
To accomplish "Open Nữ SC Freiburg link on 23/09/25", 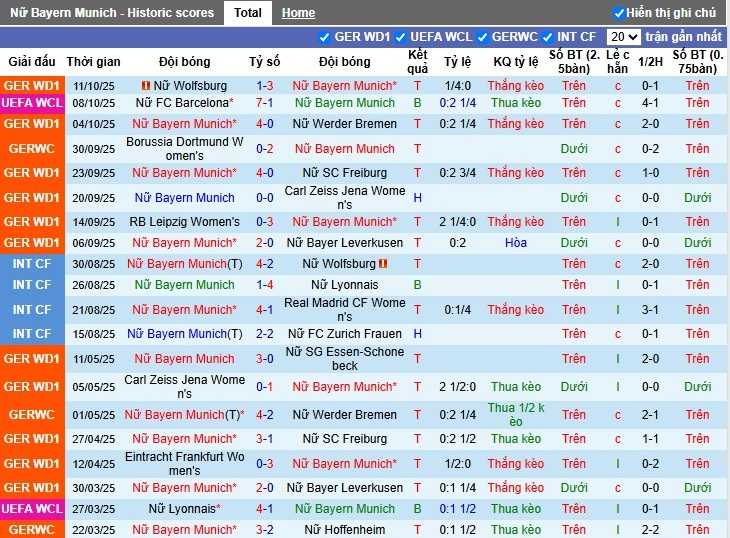I will (x=345, y=173).
